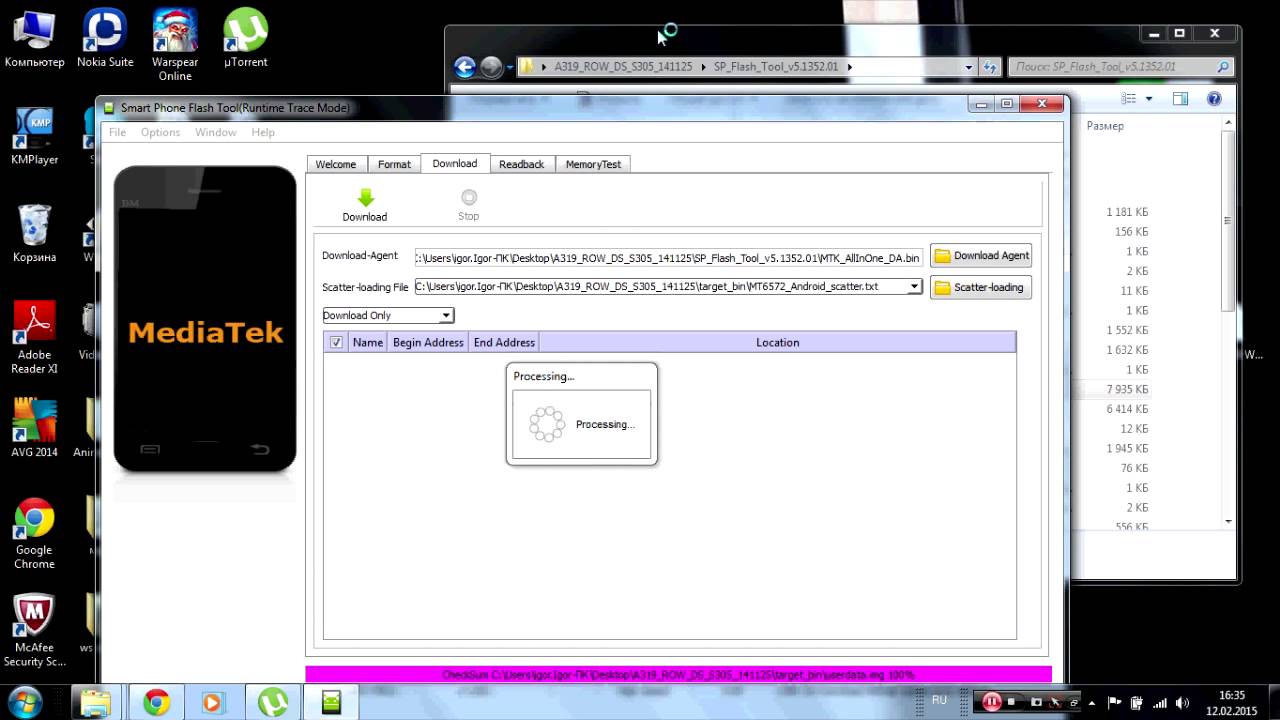The height and width of the screenshot is (720, 1280).
Task: Switch to the MemoryTest tab
Action: coord(593,164)
